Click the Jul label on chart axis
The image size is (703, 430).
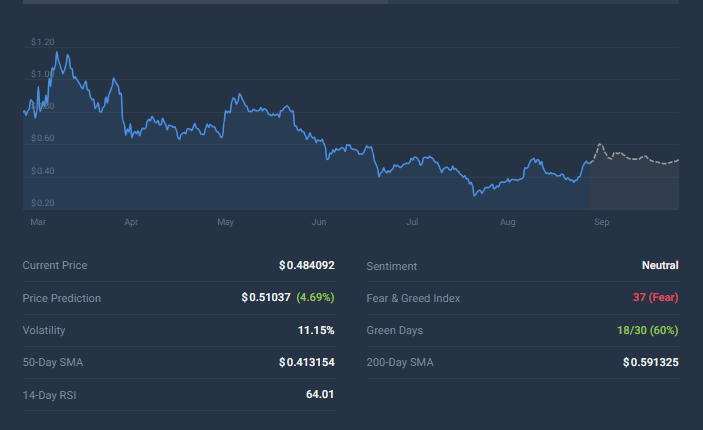tap(412, 222)
